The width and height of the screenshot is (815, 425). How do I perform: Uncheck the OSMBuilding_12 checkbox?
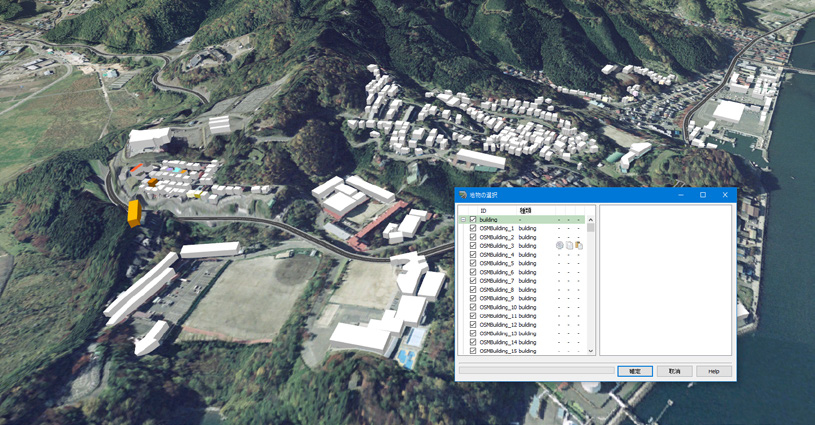tap(472, 324)
